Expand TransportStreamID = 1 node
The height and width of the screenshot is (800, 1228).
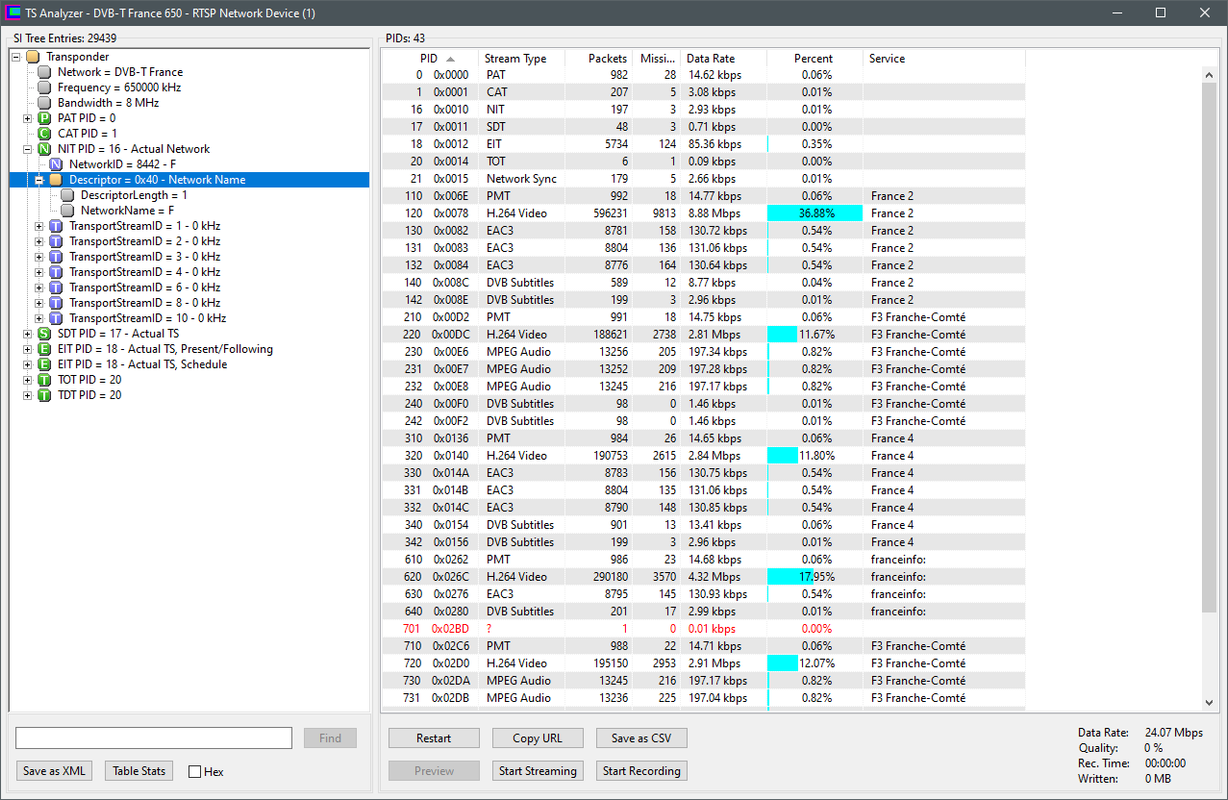click(40, 226)
